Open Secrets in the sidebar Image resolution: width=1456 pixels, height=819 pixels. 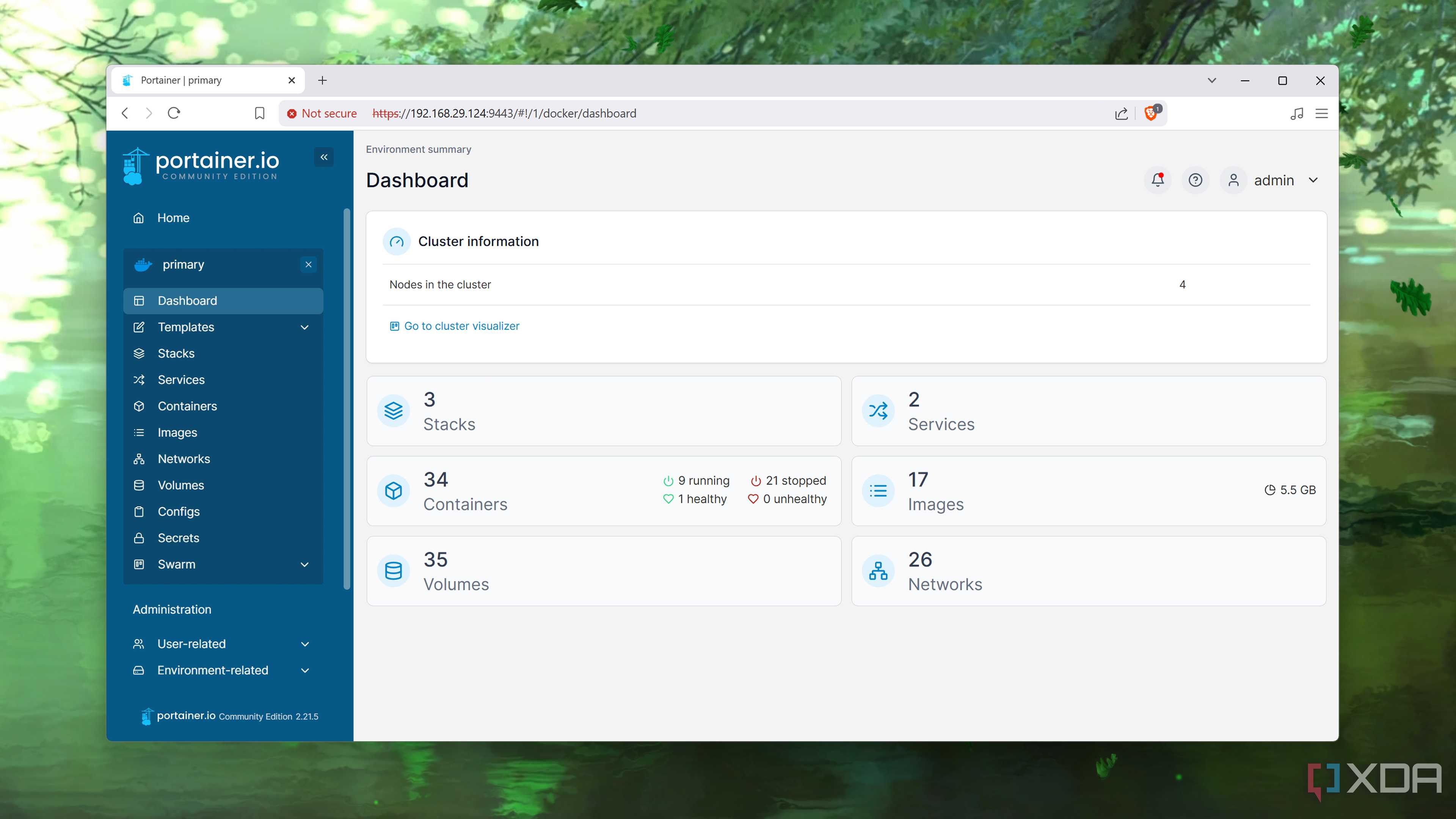(223, 538)
